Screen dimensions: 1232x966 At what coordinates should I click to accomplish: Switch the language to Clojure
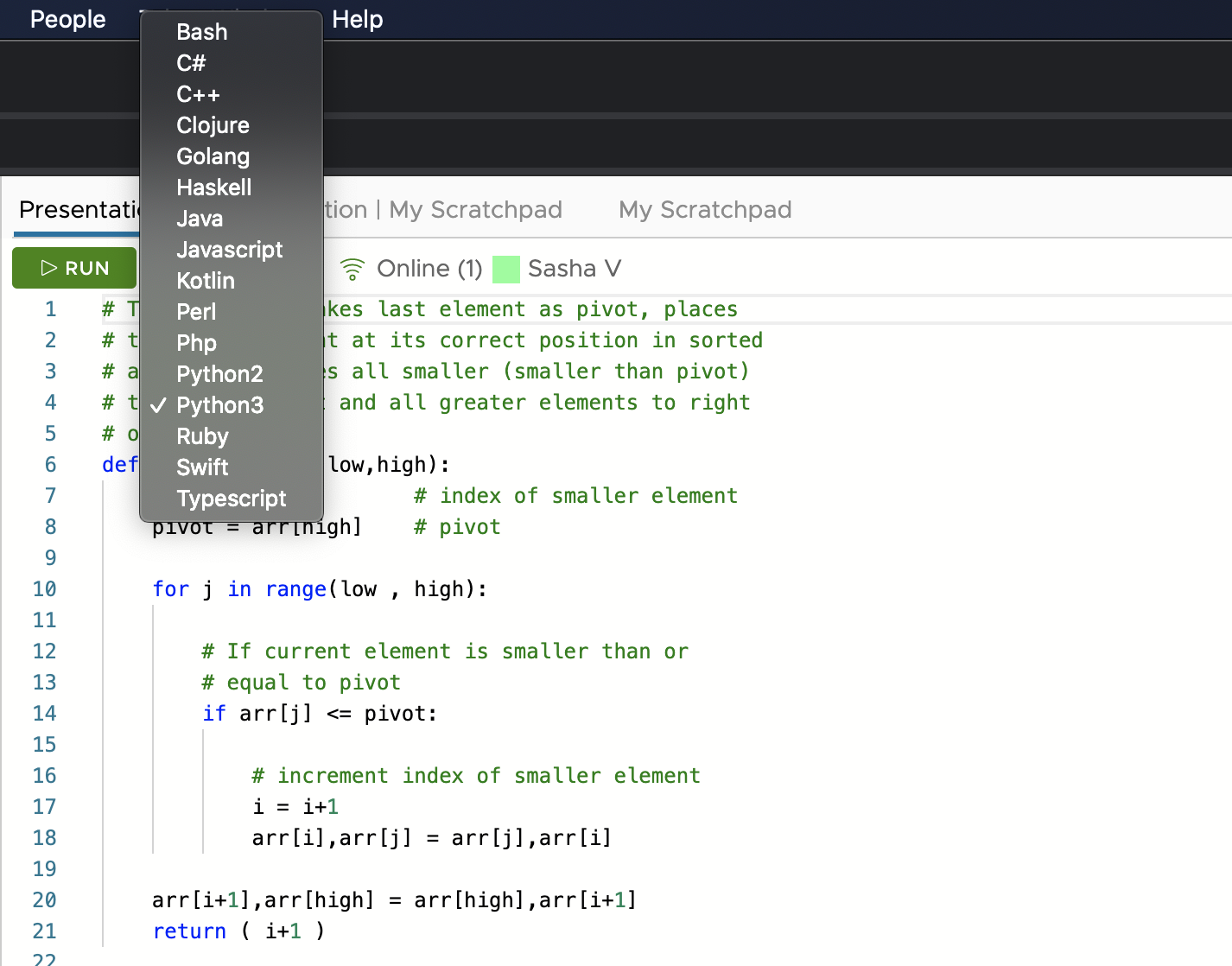click(213, 125)
